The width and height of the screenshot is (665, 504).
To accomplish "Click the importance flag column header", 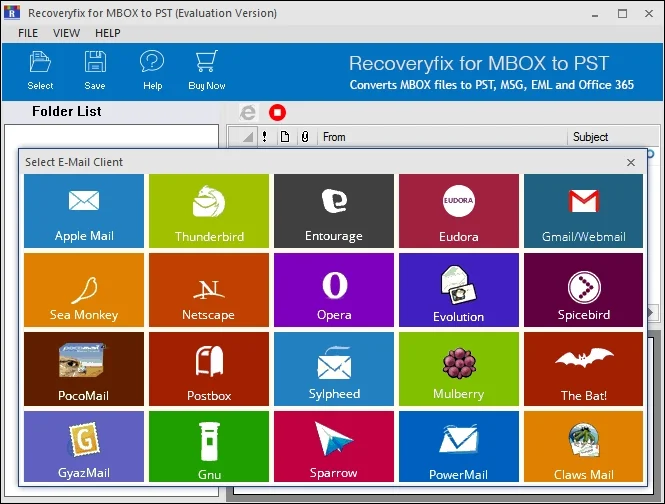I will click(265, 137).
